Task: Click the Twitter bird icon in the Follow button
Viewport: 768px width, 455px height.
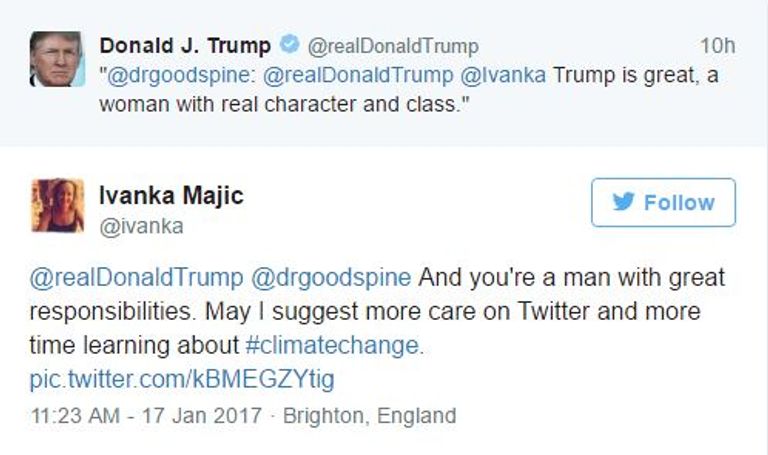Action: click(623, 202)
